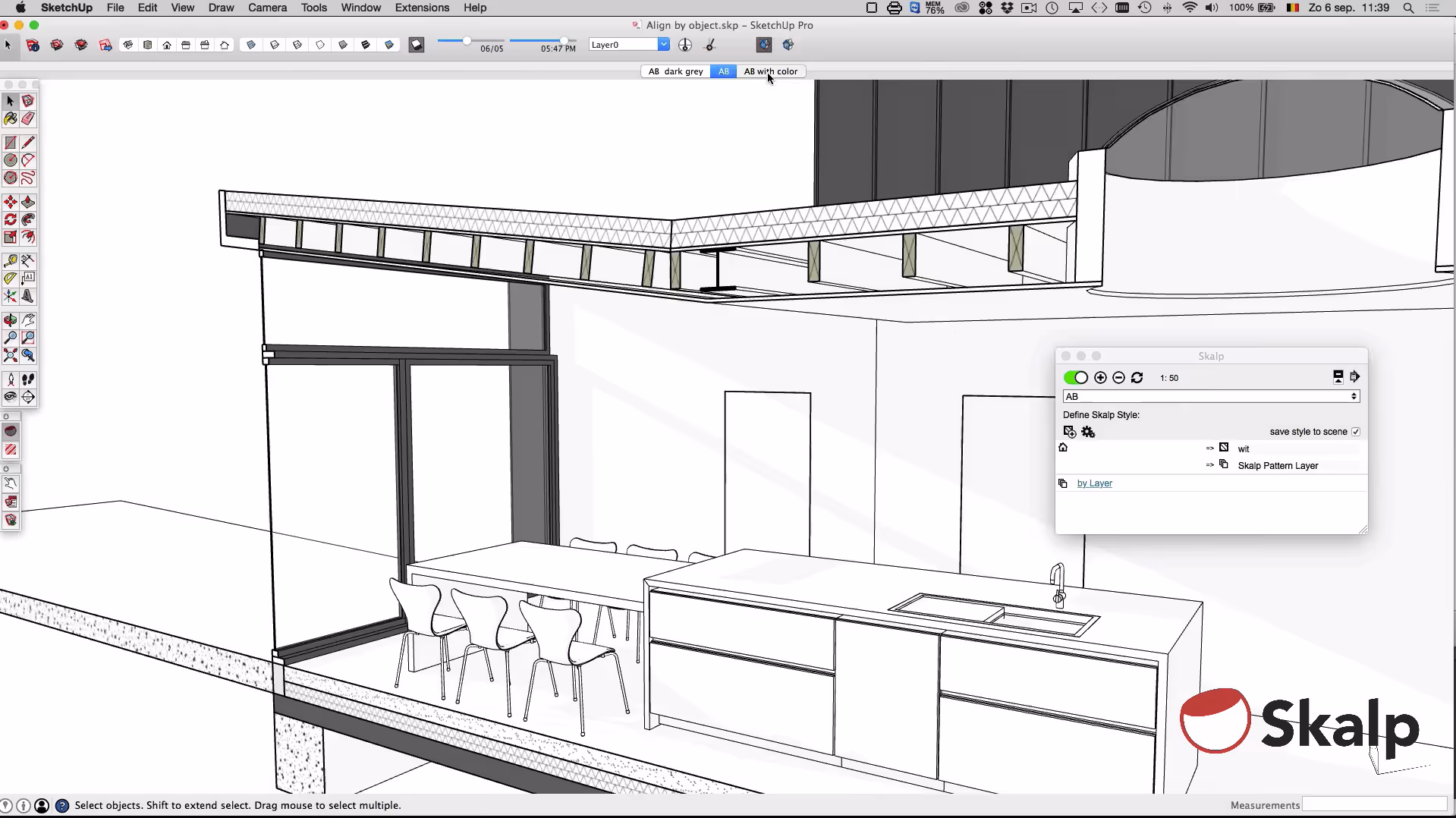
Task: Toggle the shadows display button in toolbar
Action: click(417, 45)
